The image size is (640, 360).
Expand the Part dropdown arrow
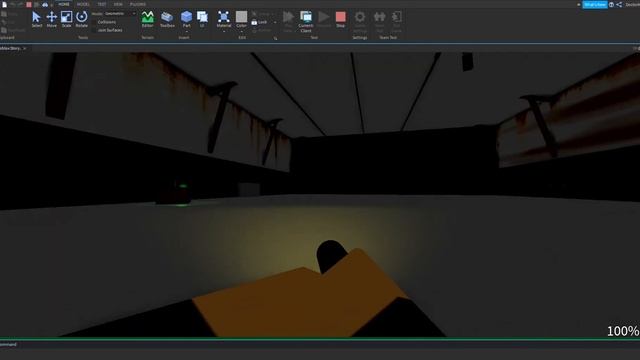(x=187, y=31)
